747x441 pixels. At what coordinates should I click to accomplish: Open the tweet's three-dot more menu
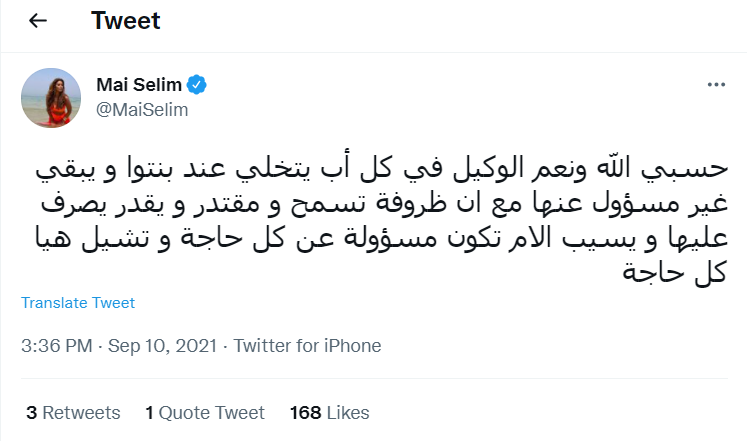(714, 88)
